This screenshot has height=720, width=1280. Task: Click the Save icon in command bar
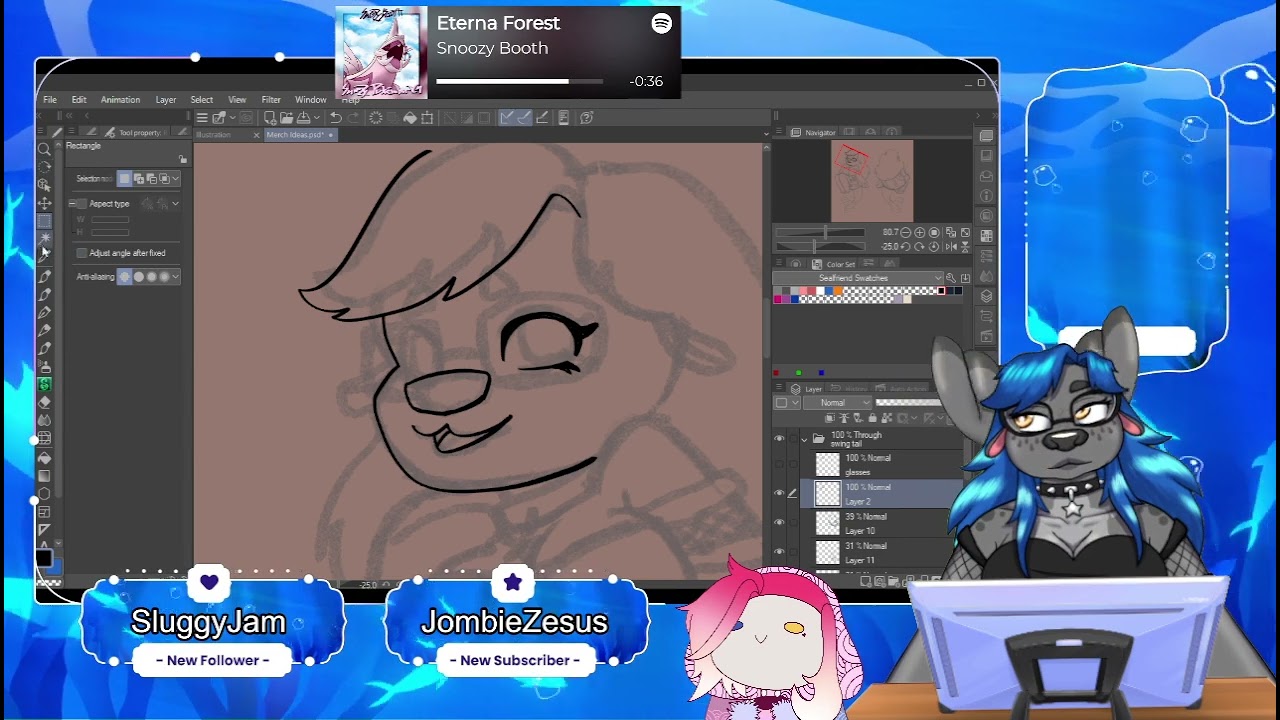point(303,118)
